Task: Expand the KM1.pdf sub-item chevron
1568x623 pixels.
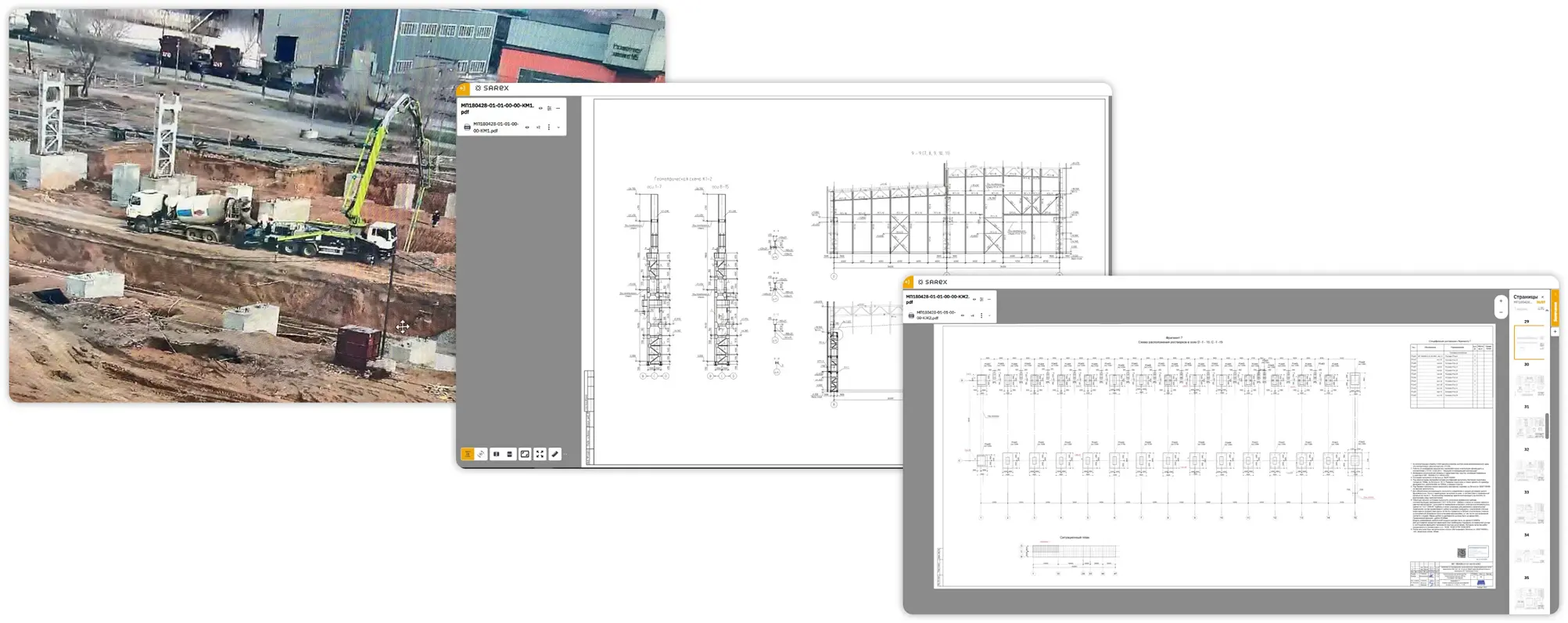Action: [558, 127]
